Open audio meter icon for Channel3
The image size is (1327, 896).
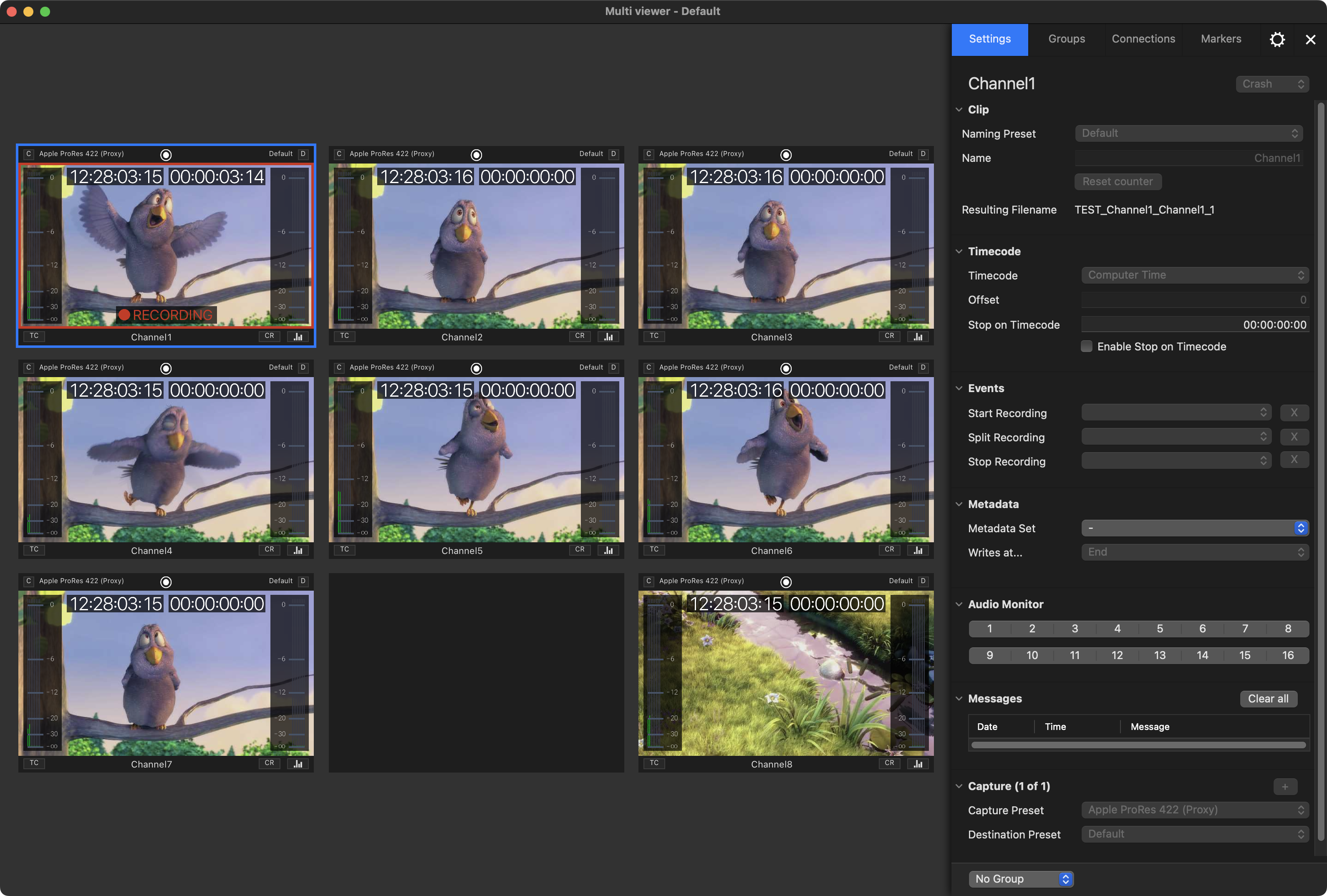tap(918, 337)
